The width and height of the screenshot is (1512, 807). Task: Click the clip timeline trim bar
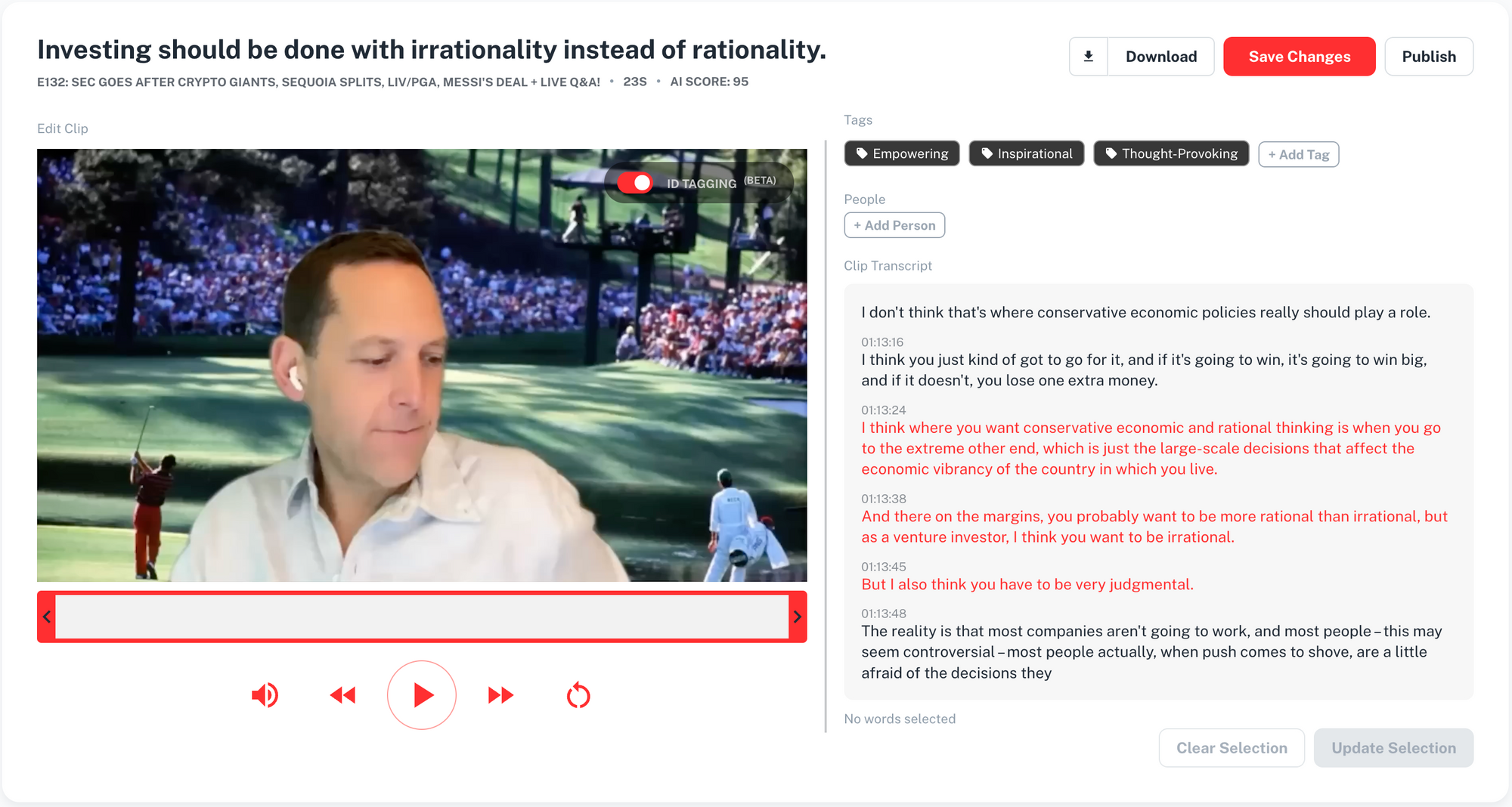pos(422,617)
